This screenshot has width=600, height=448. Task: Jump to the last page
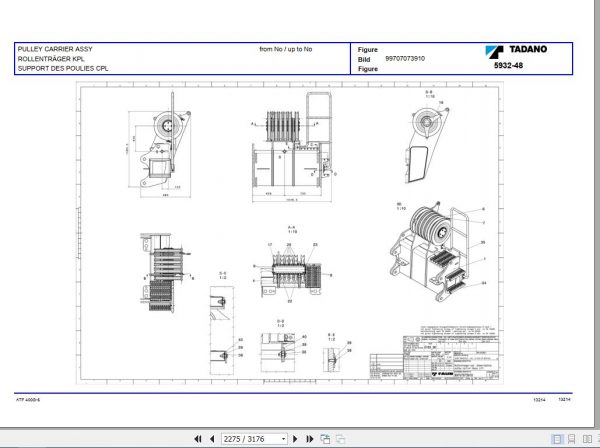tap(310, 439)
